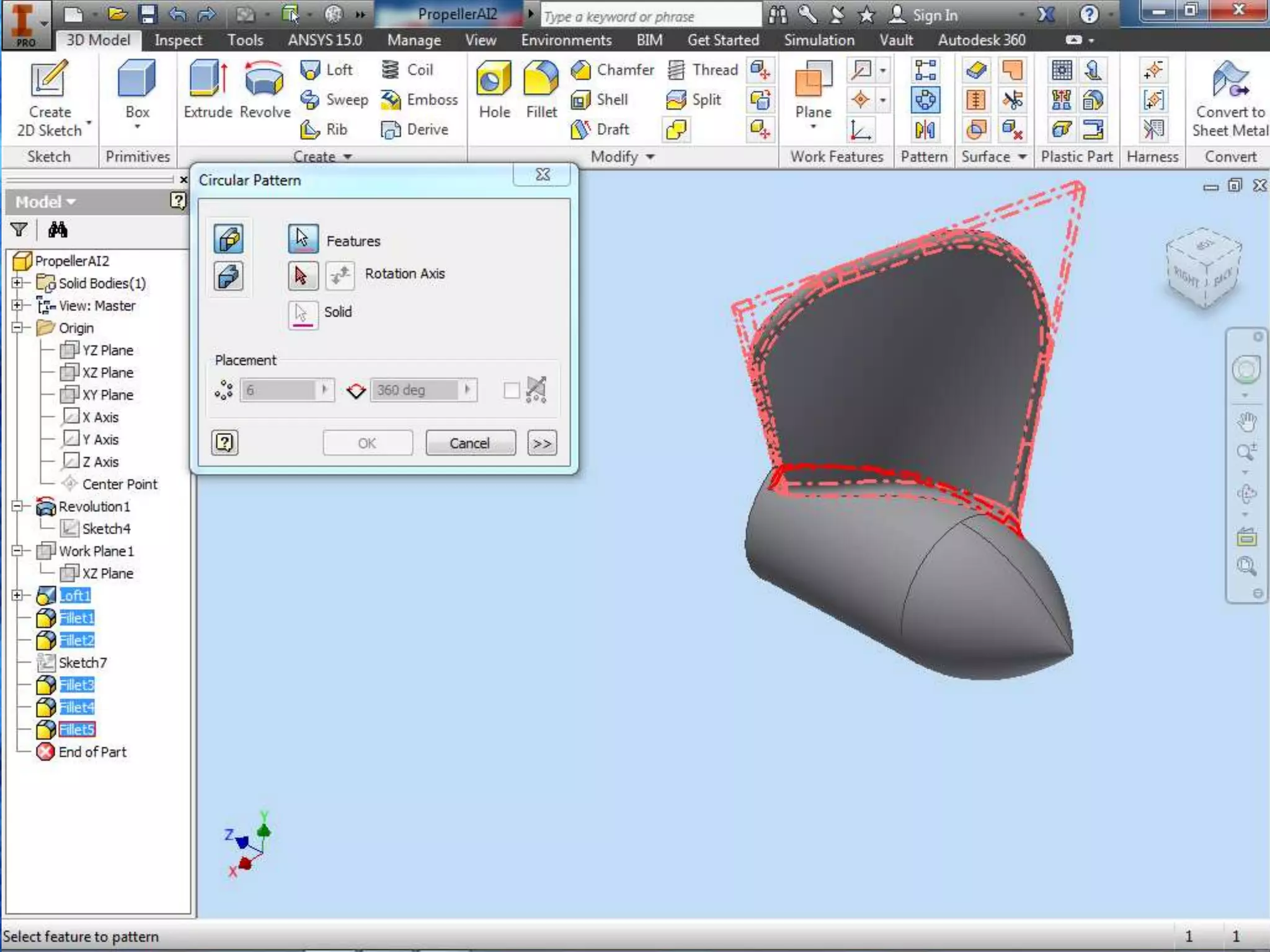Select the Hole tool
This screenshot has width=1270, height=952.
(494, 82)
